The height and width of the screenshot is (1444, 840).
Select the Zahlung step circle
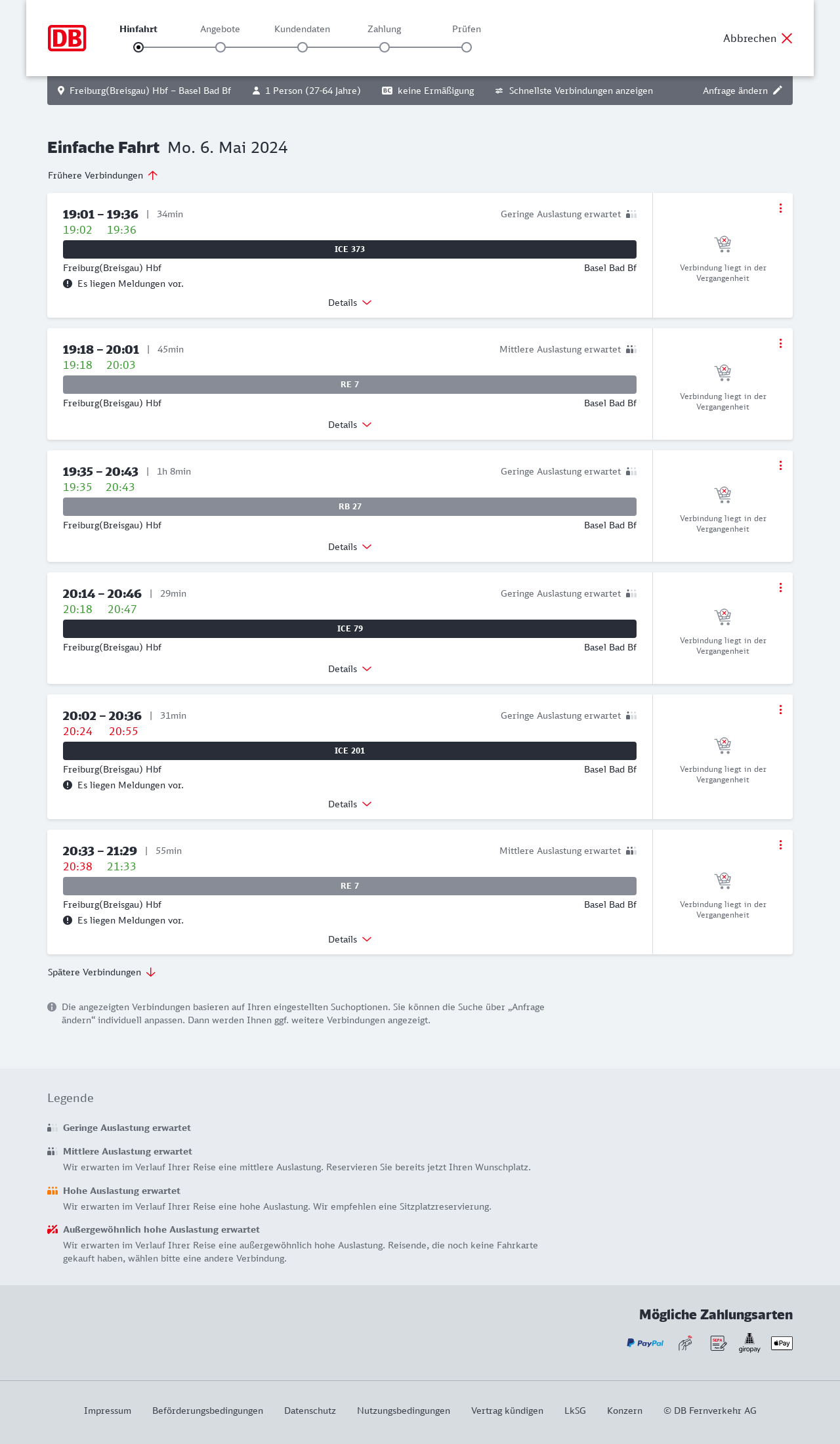point(385,47)
